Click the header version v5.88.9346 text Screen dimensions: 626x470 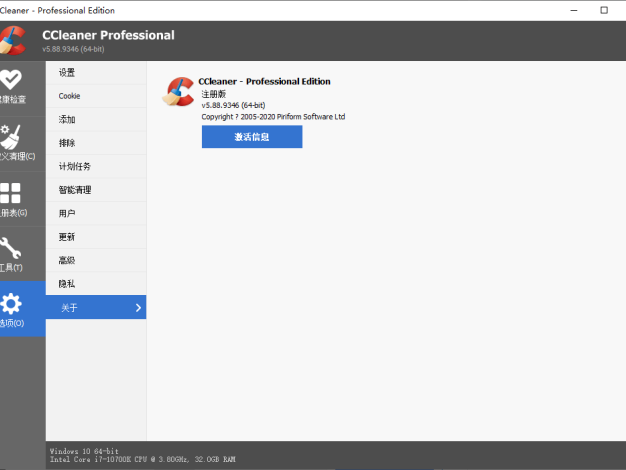click(x=73, y=49)
